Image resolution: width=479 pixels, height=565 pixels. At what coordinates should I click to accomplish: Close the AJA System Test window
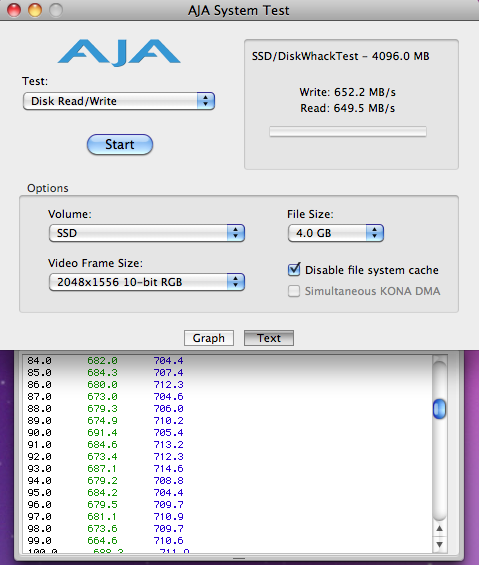[14, 10]
